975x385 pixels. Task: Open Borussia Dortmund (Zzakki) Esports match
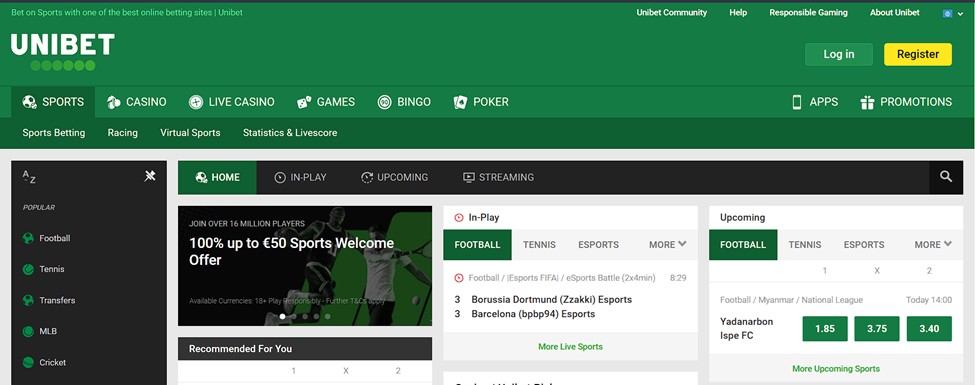pyautogui.click(x=552, y=299)
